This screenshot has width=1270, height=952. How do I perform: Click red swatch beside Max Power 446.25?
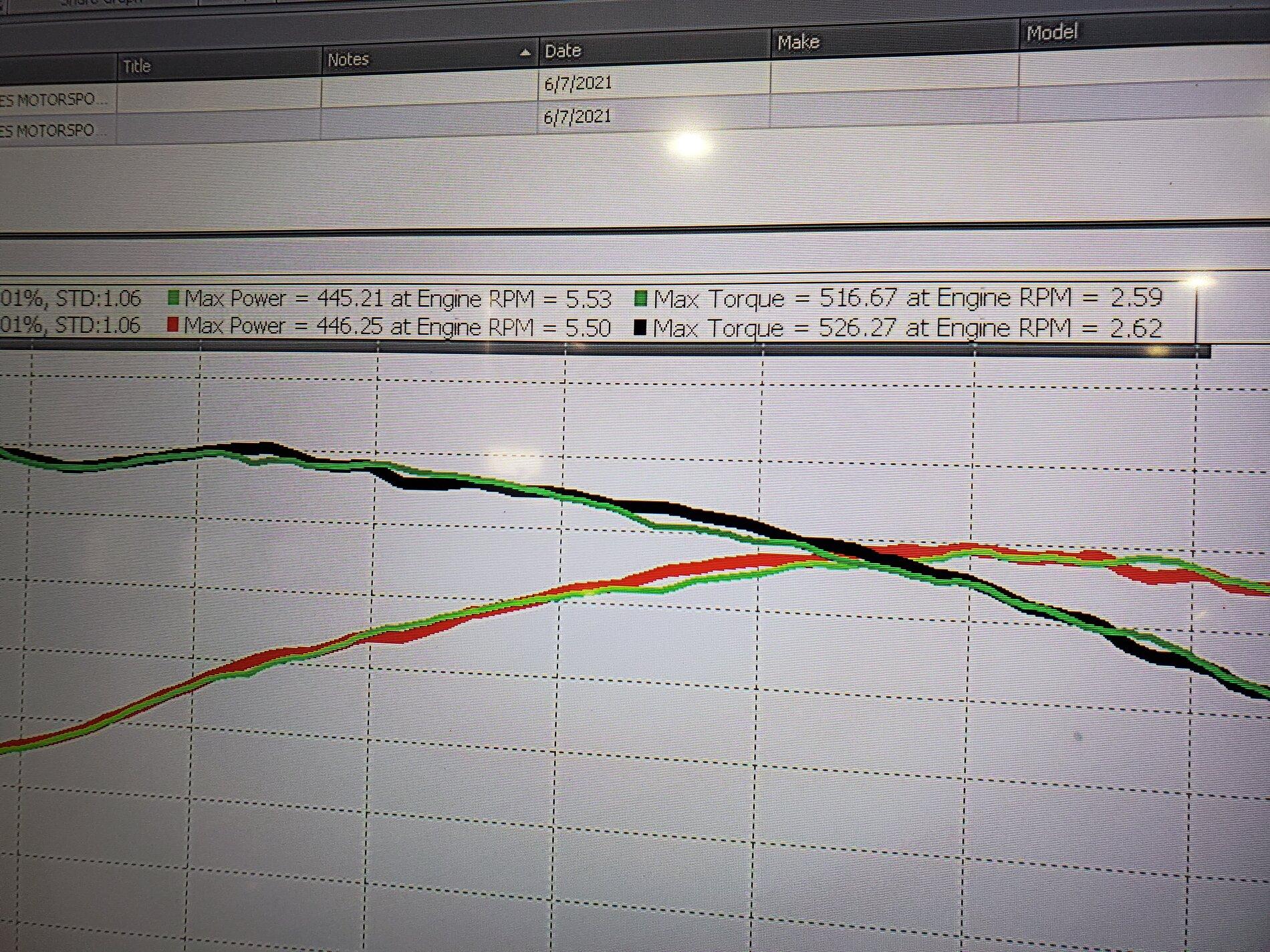(x=173, y=325)
